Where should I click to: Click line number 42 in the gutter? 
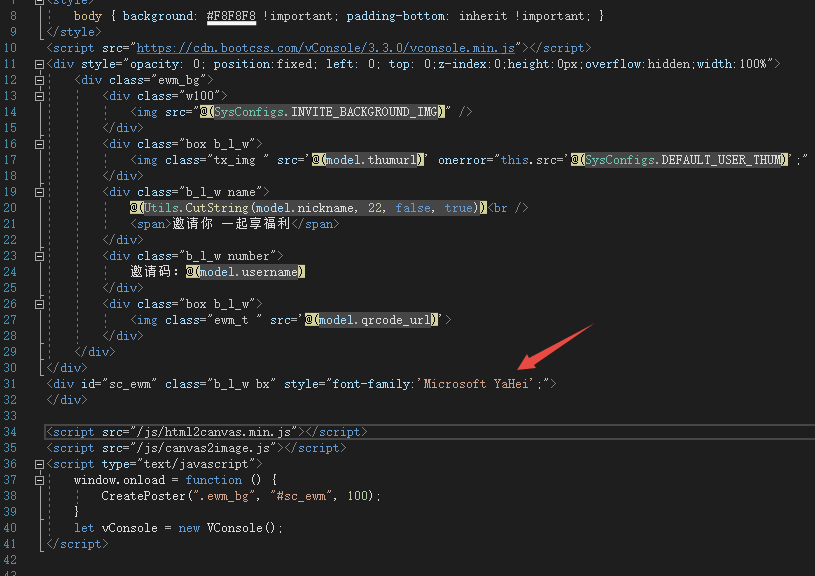[10, 560]
